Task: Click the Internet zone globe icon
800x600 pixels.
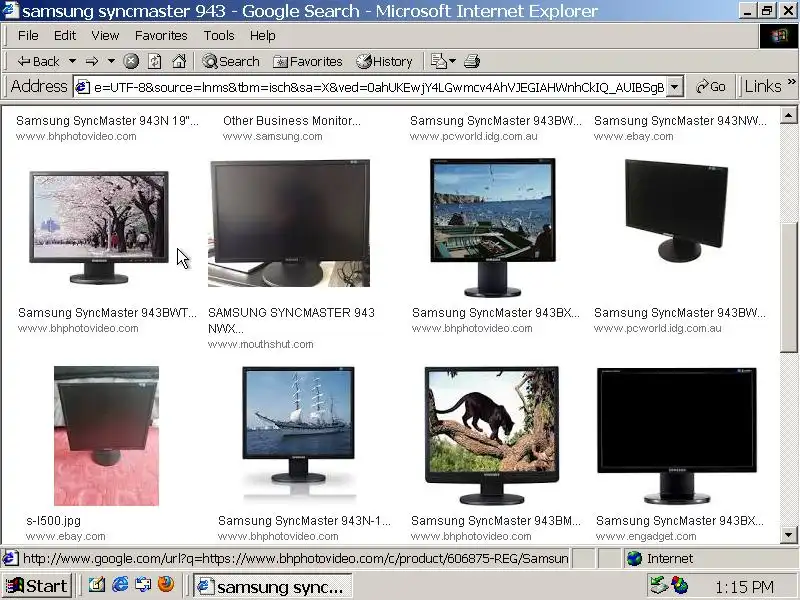Action: pos(634,559)
